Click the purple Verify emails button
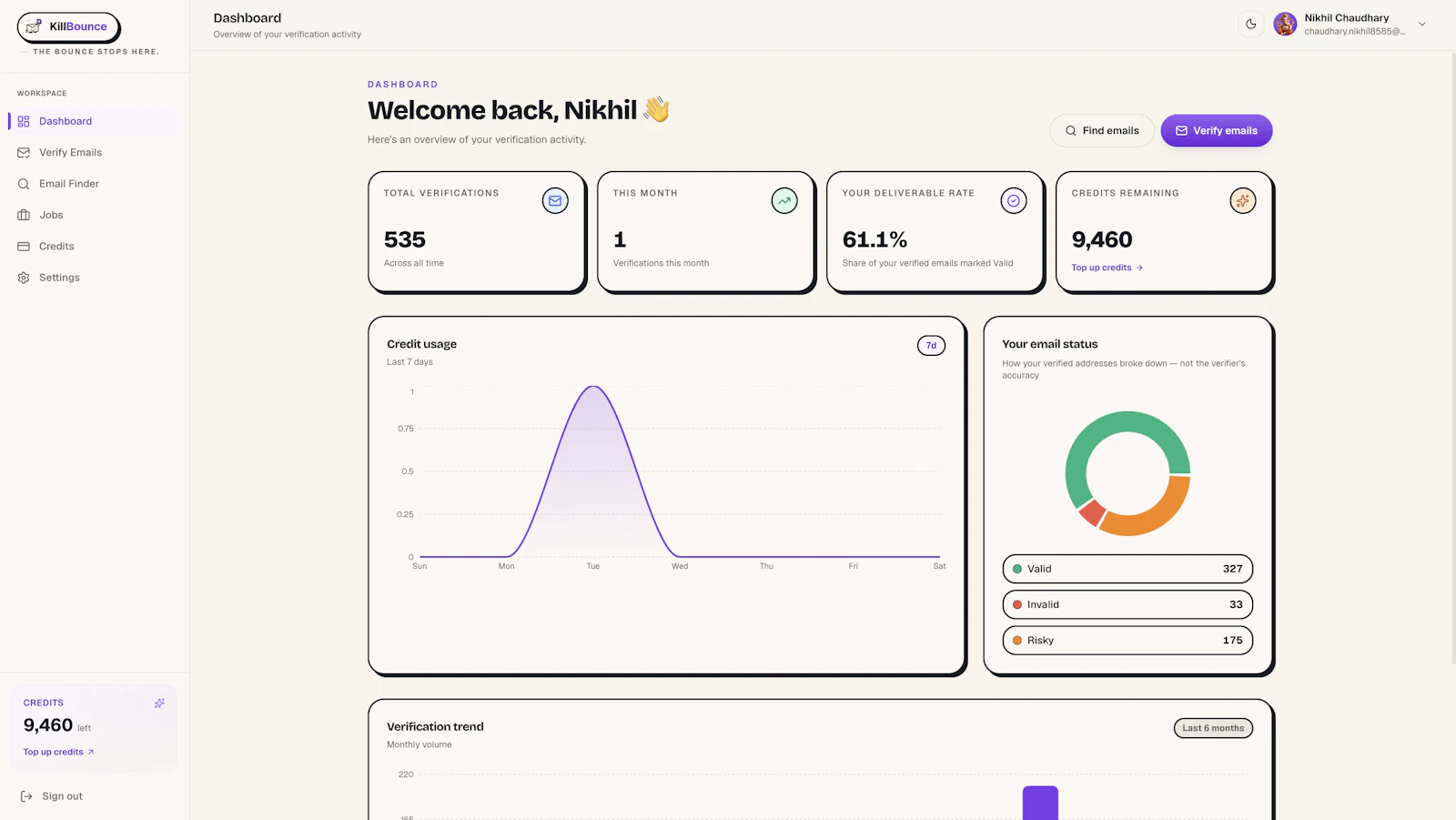Screen dimensions: 1456x820 pos(1217,131)
